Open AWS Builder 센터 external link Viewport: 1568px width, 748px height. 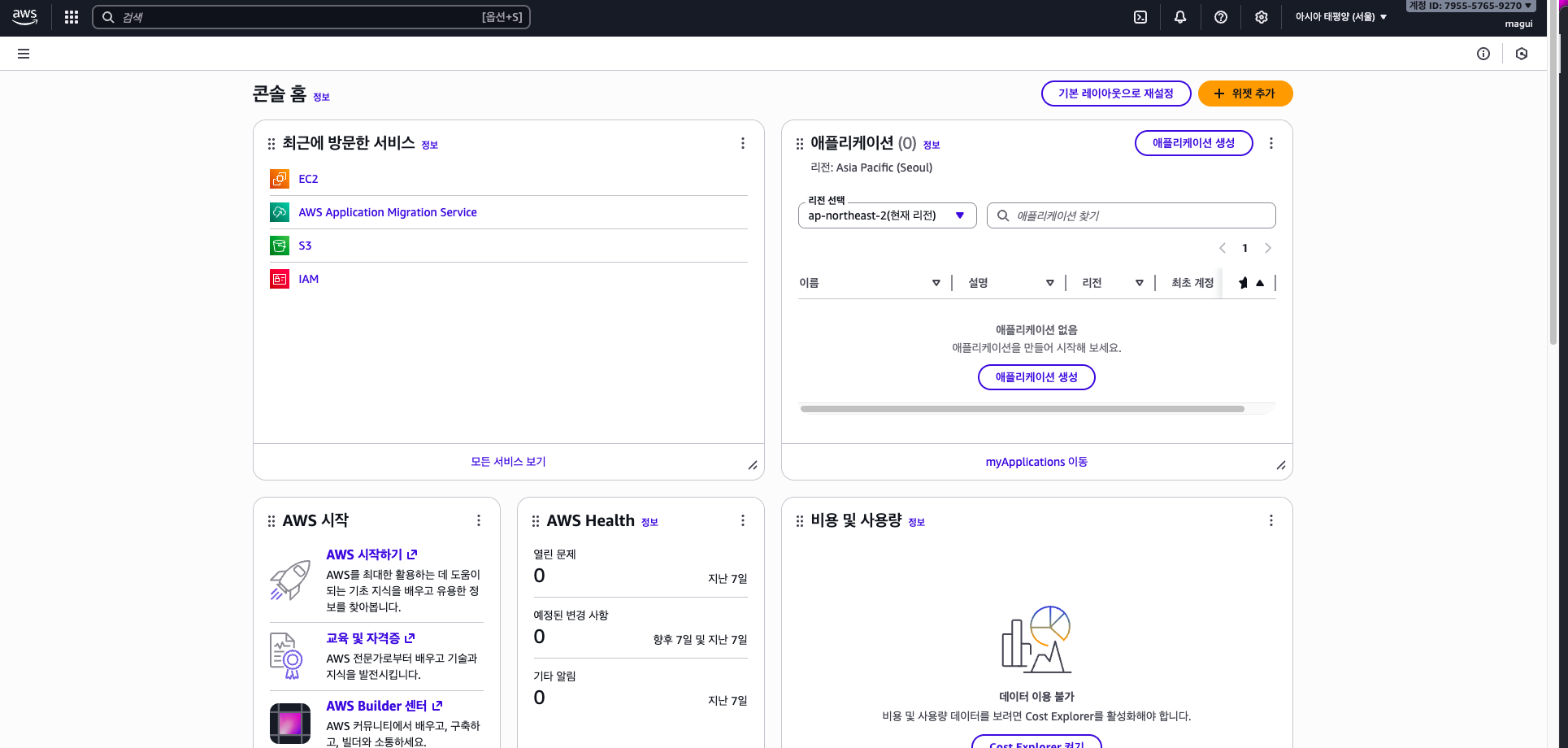tap(384, 706)
